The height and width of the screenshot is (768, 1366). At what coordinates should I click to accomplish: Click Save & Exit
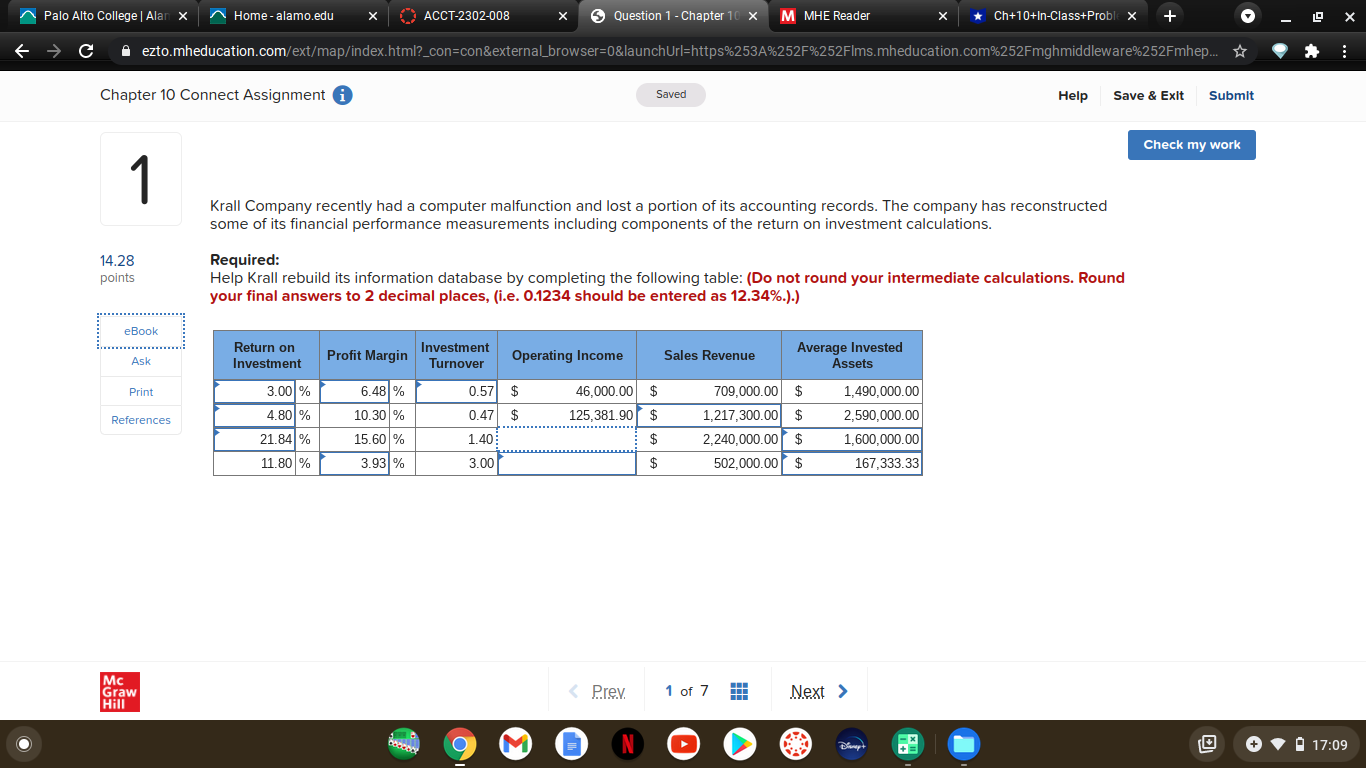click(1148, 95)
